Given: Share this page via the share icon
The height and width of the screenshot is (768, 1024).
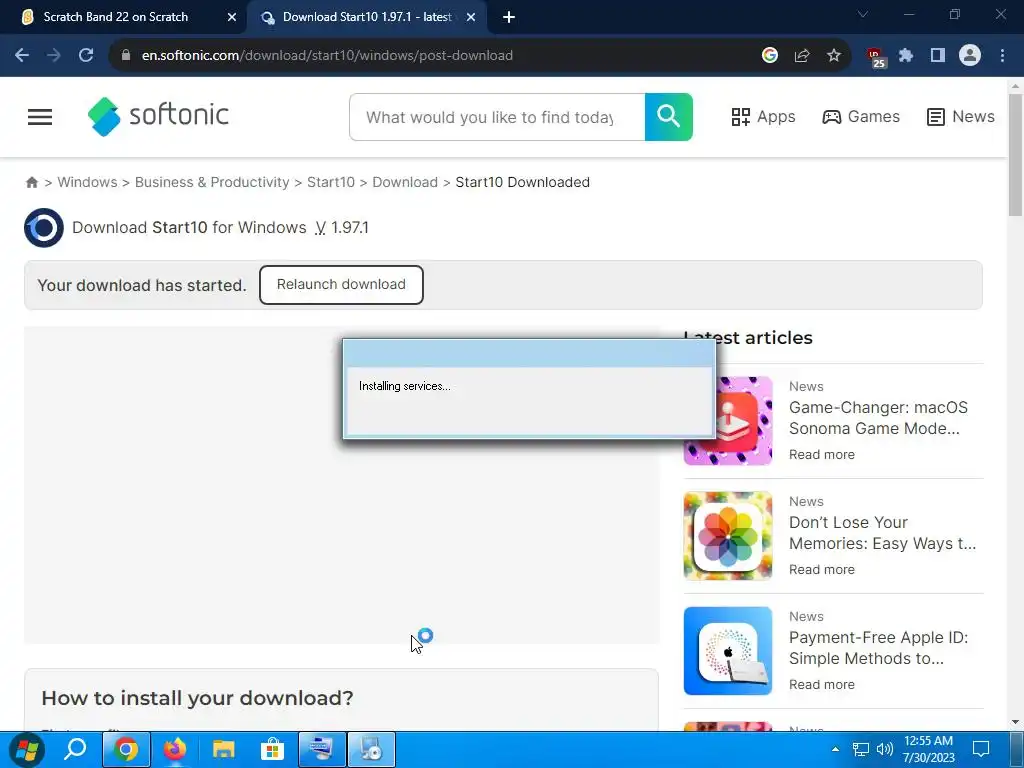Looking at the screenshot, I should click(x=802, y=56).
